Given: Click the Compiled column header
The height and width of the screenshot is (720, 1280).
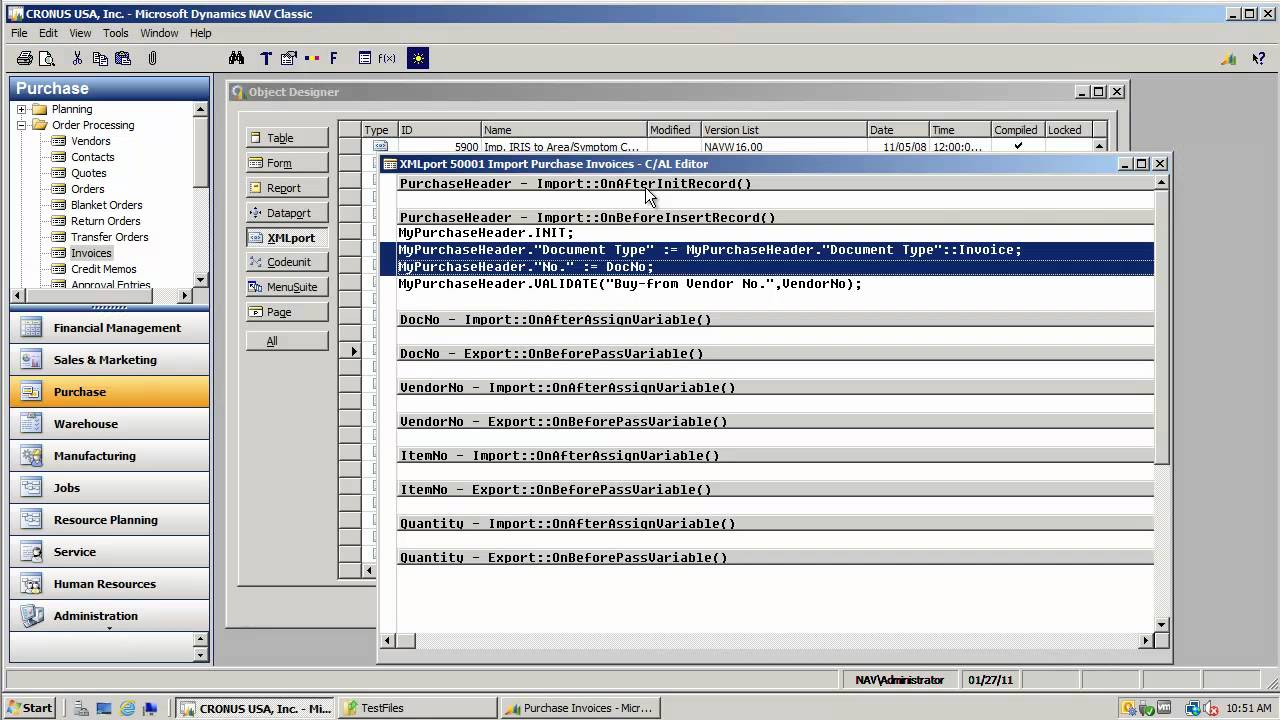Looking at the screenshot, I should [x=1016, y=130].
